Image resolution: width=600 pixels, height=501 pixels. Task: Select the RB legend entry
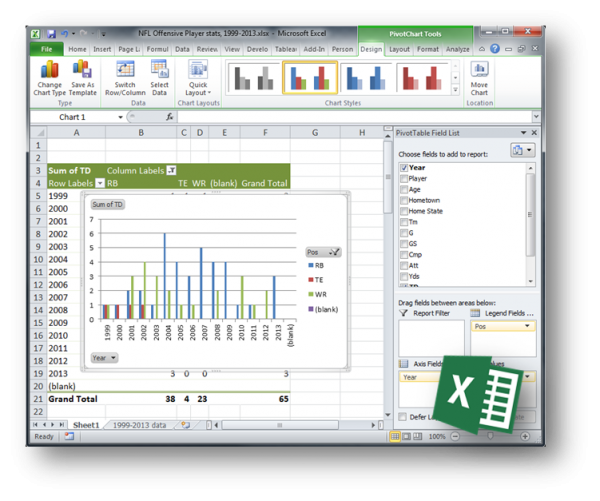click(316, 265)
